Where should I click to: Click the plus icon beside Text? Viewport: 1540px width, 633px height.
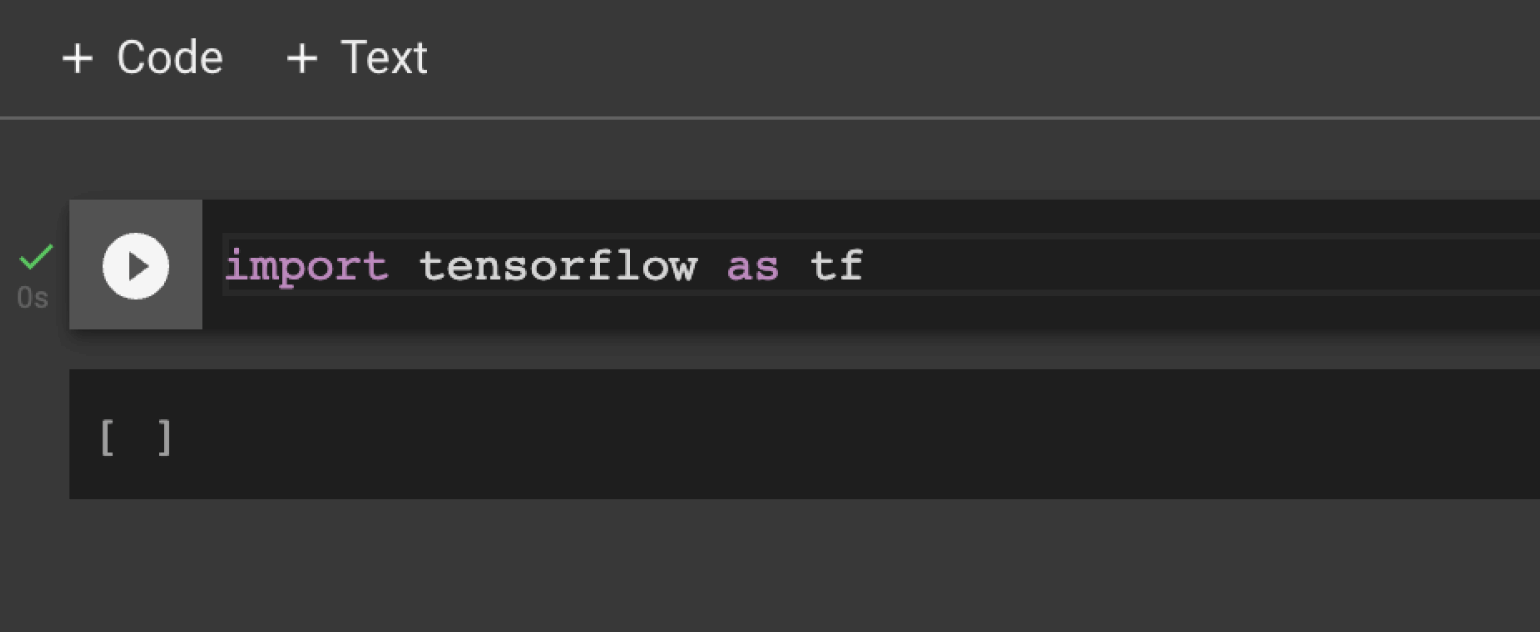pyautogui.click(x=302, y=59)
